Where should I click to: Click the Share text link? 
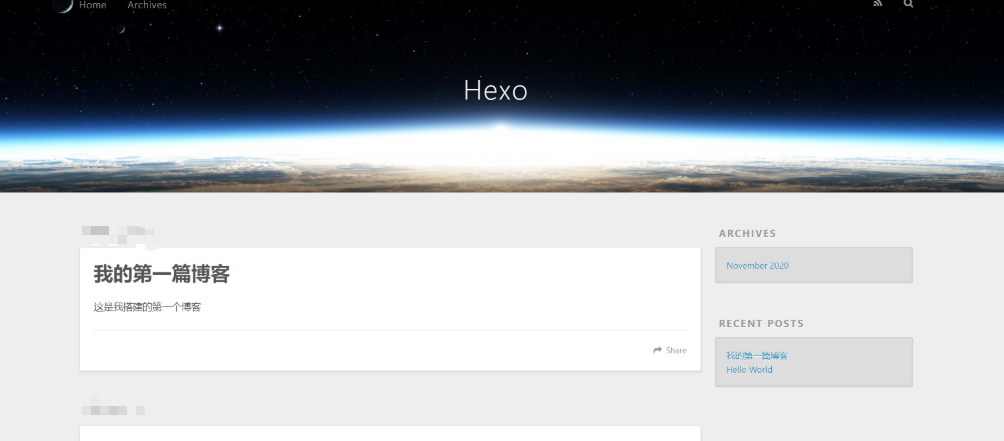(x=676, y=350)
